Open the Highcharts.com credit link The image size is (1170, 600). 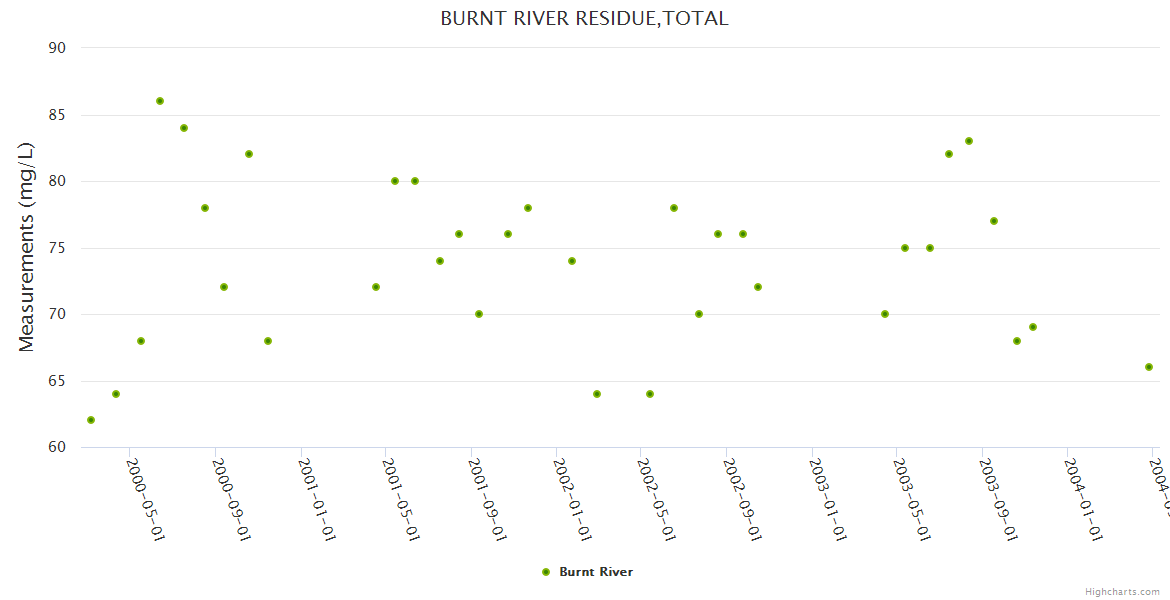point(1122,591)
